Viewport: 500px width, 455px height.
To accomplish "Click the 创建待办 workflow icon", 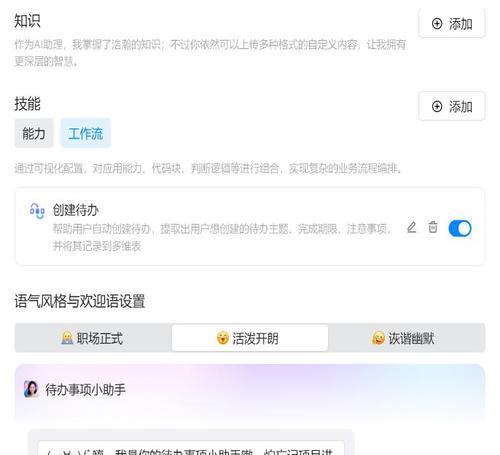I will click(x=37, y=211).
